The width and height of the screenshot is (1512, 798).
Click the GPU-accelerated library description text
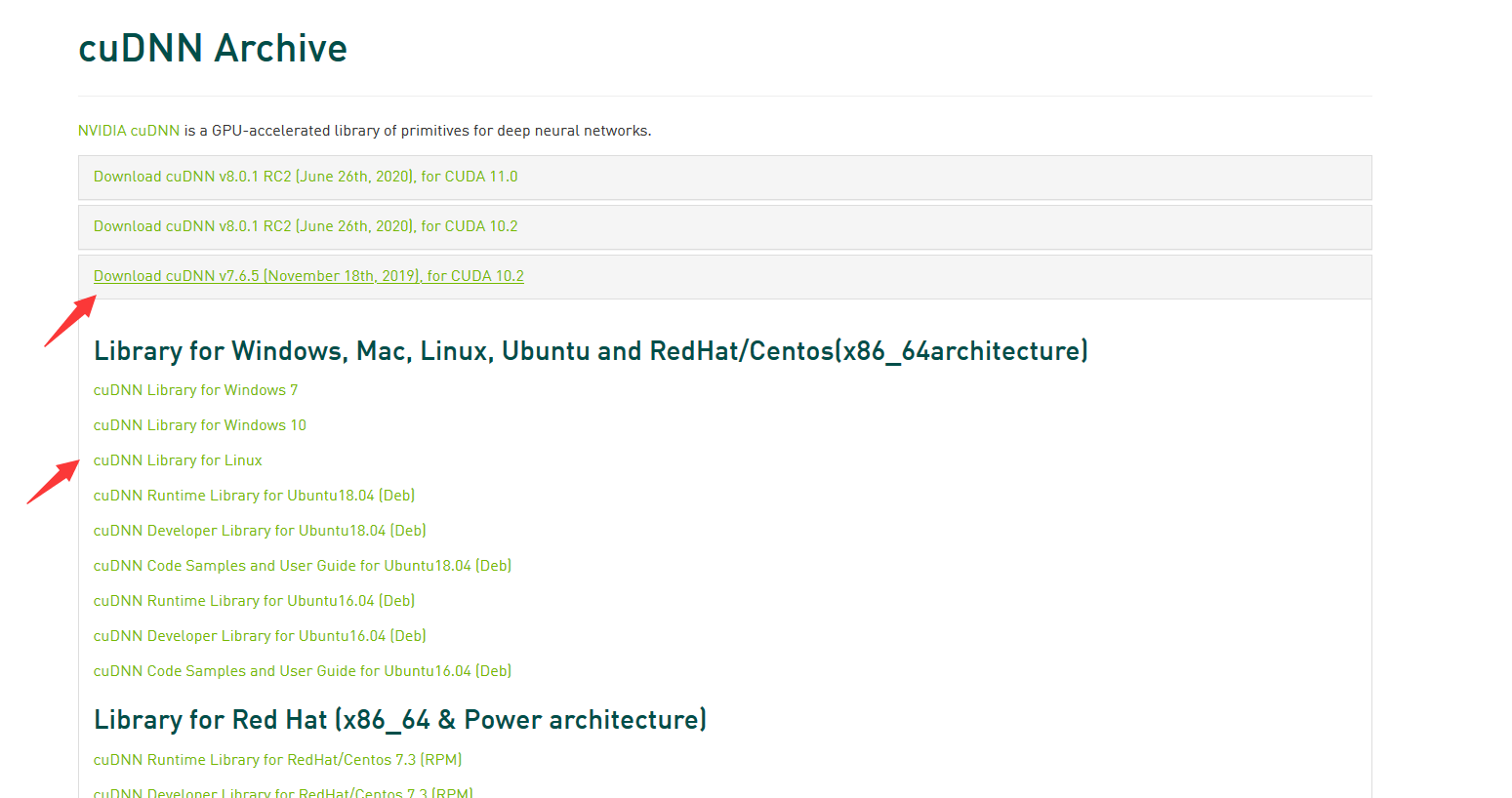tap(418, 131)
